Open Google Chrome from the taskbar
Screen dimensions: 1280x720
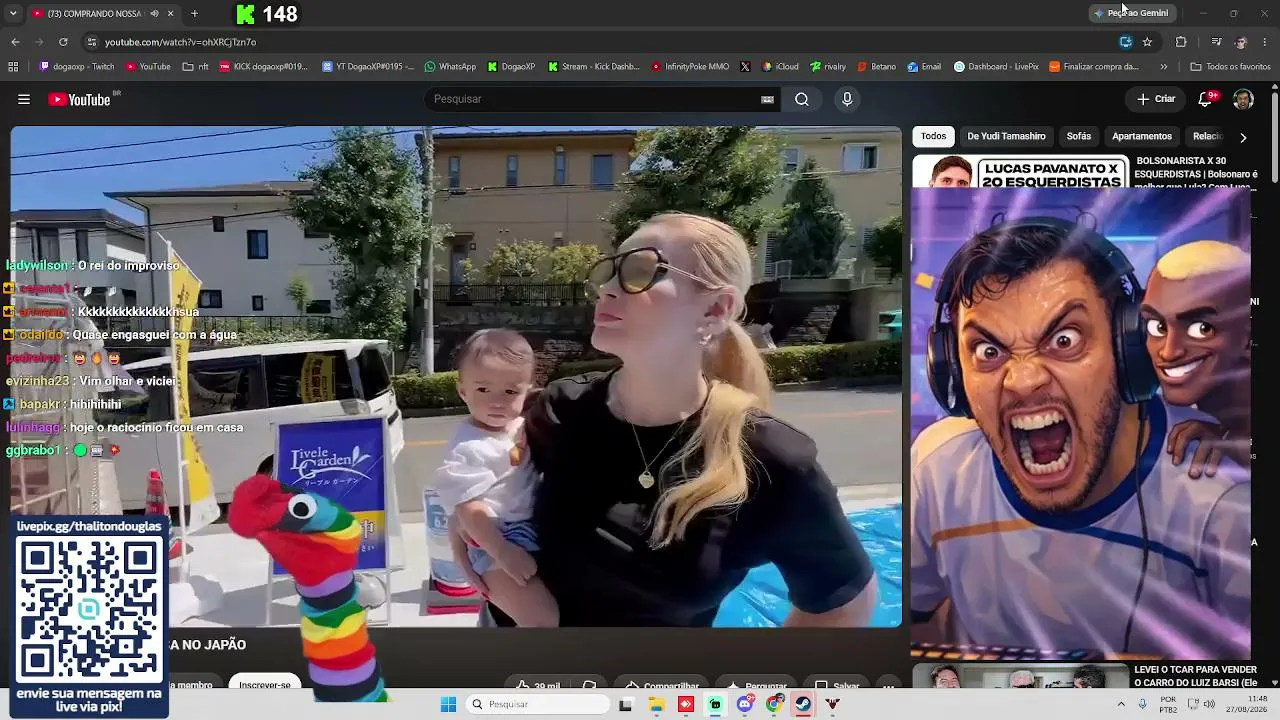[x=774, y=704]
